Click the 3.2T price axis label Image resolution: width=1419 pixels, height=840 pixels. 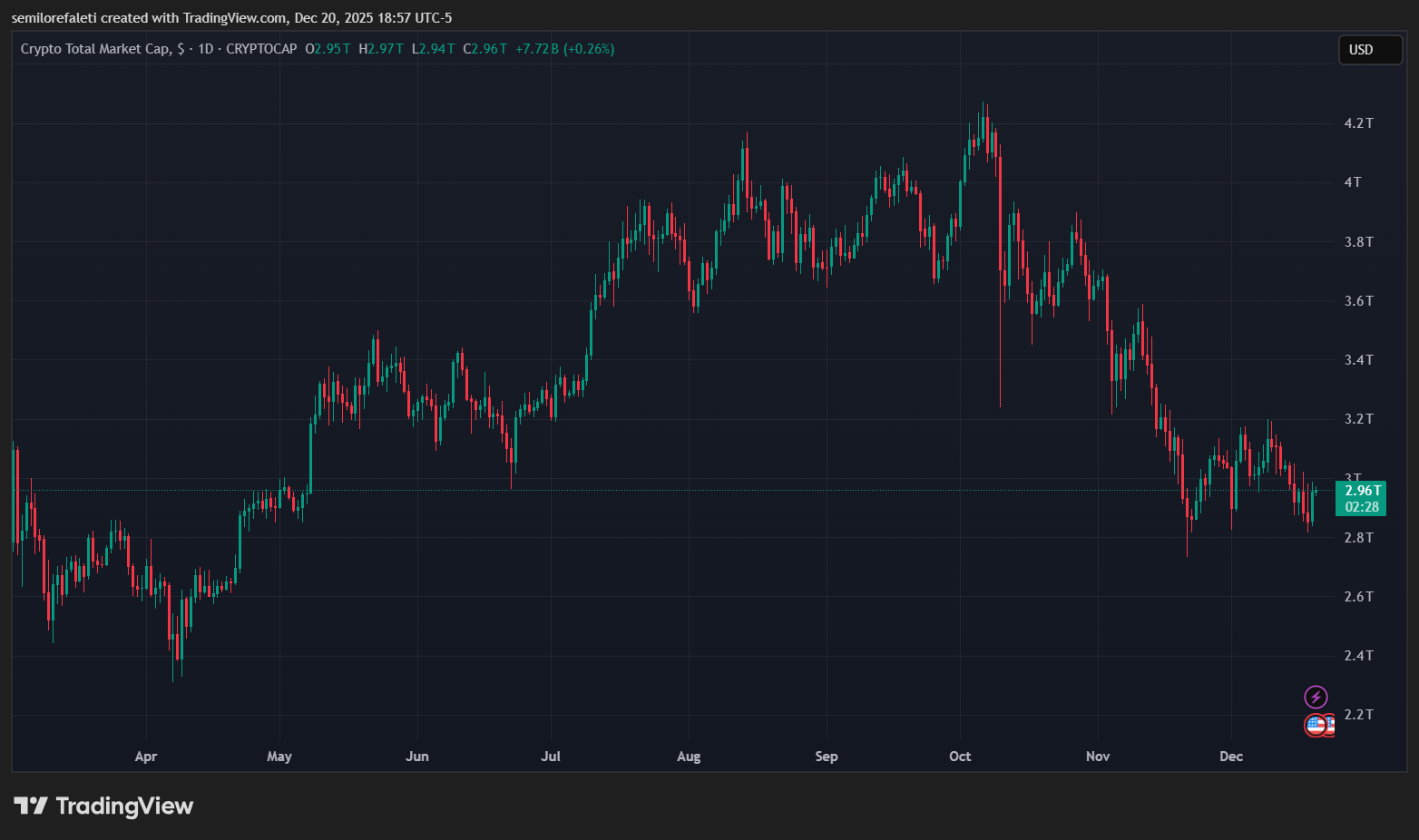pos(1359,419)
